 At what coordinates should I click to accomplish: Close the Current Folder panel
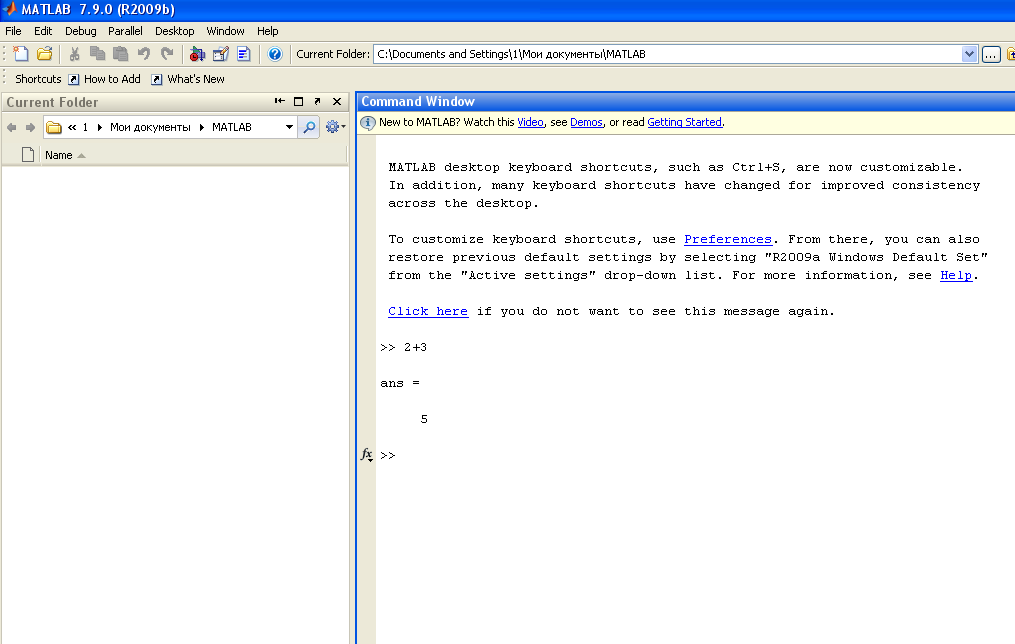pyautogui.click(x=337, y=102)
